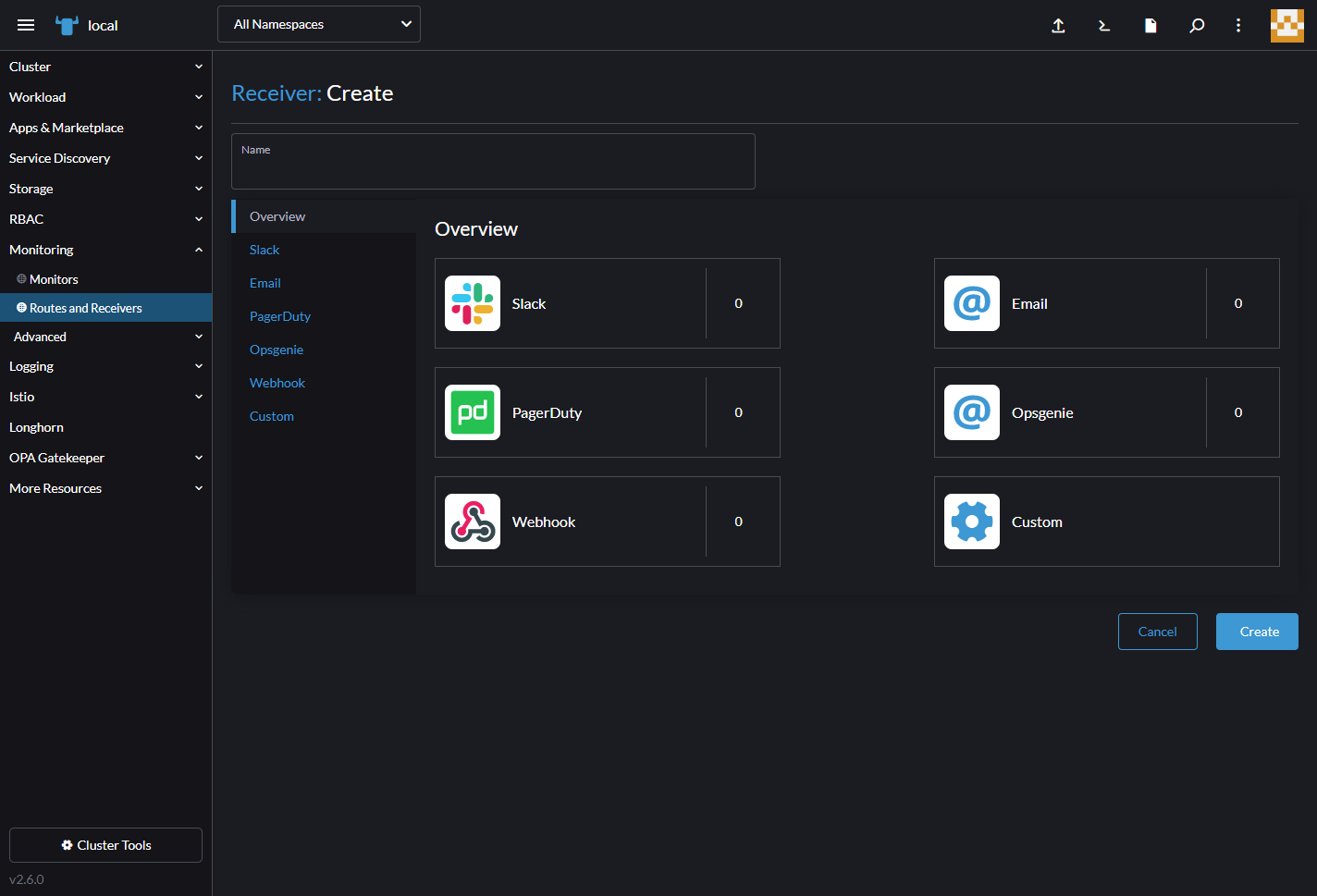This screenshot has width=1317, height=896.
Task: Click the Email at-sign icon
Action: click(x=972, y=303)
